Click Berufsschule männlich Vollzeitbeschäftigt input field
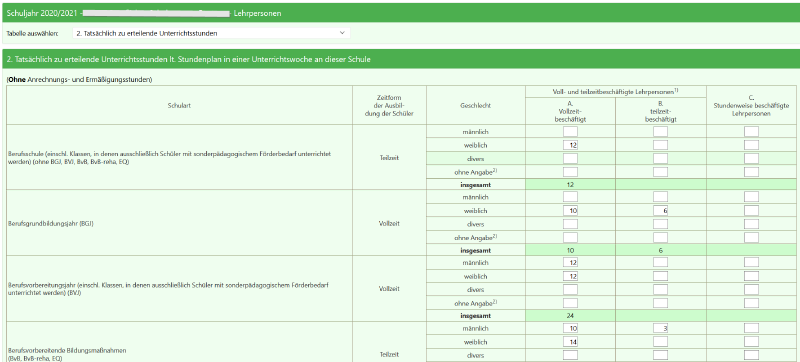800x362 pixels. pos(570,132)
